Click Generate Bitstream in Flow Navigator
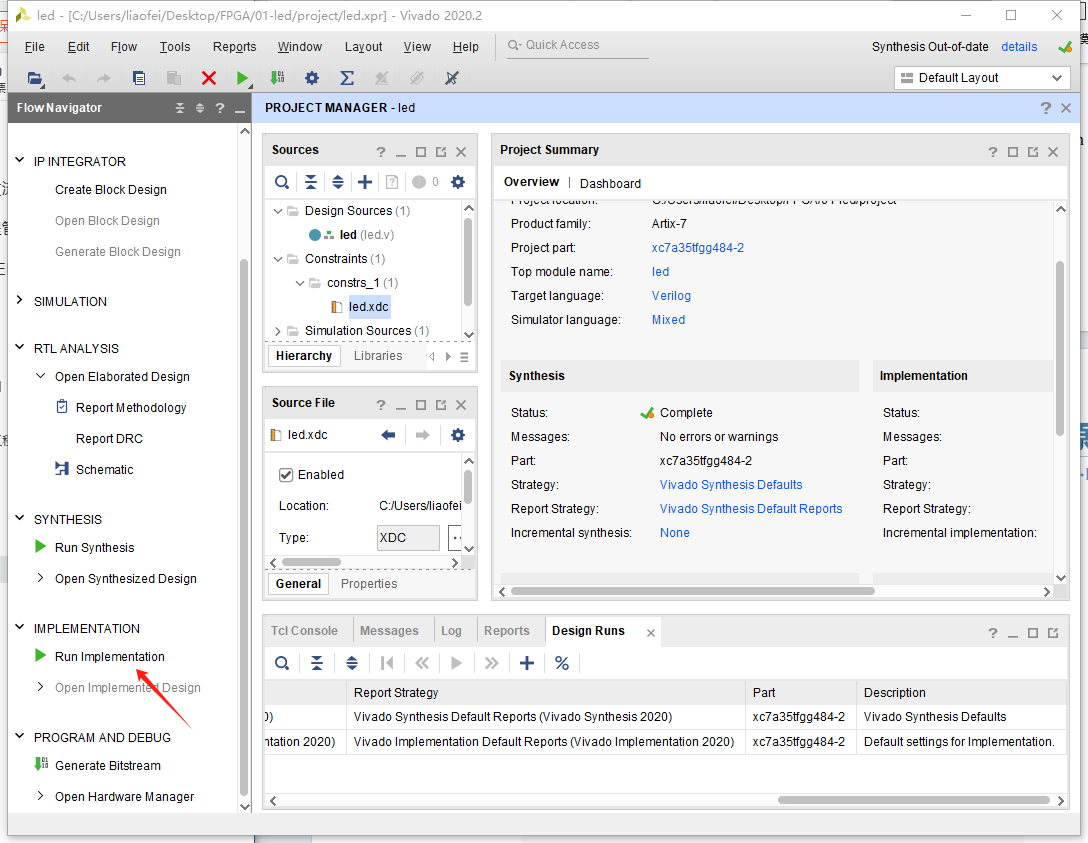 tap(108, 765)
